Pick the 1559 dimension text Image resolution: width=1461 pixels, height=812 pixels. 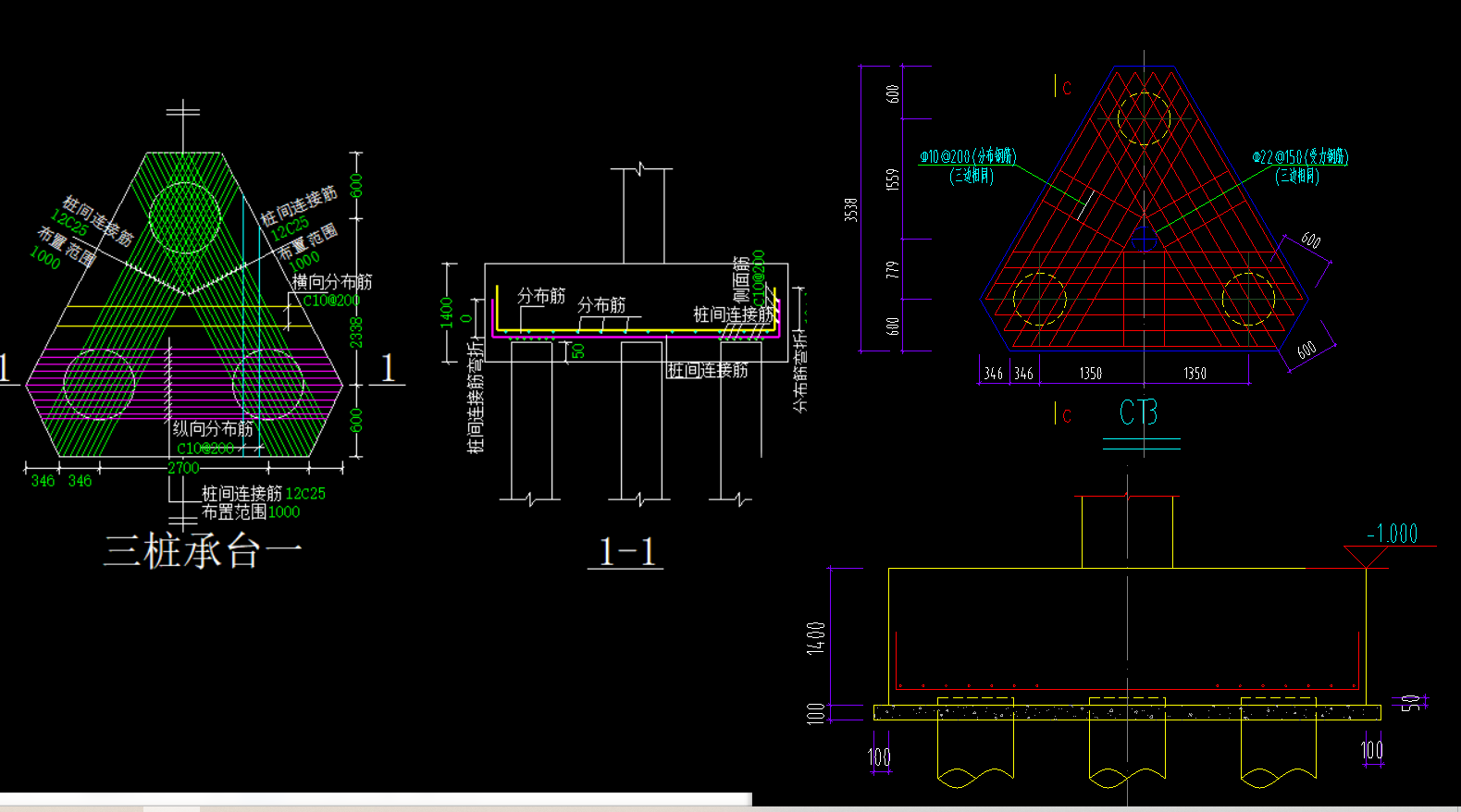point(893,179)
